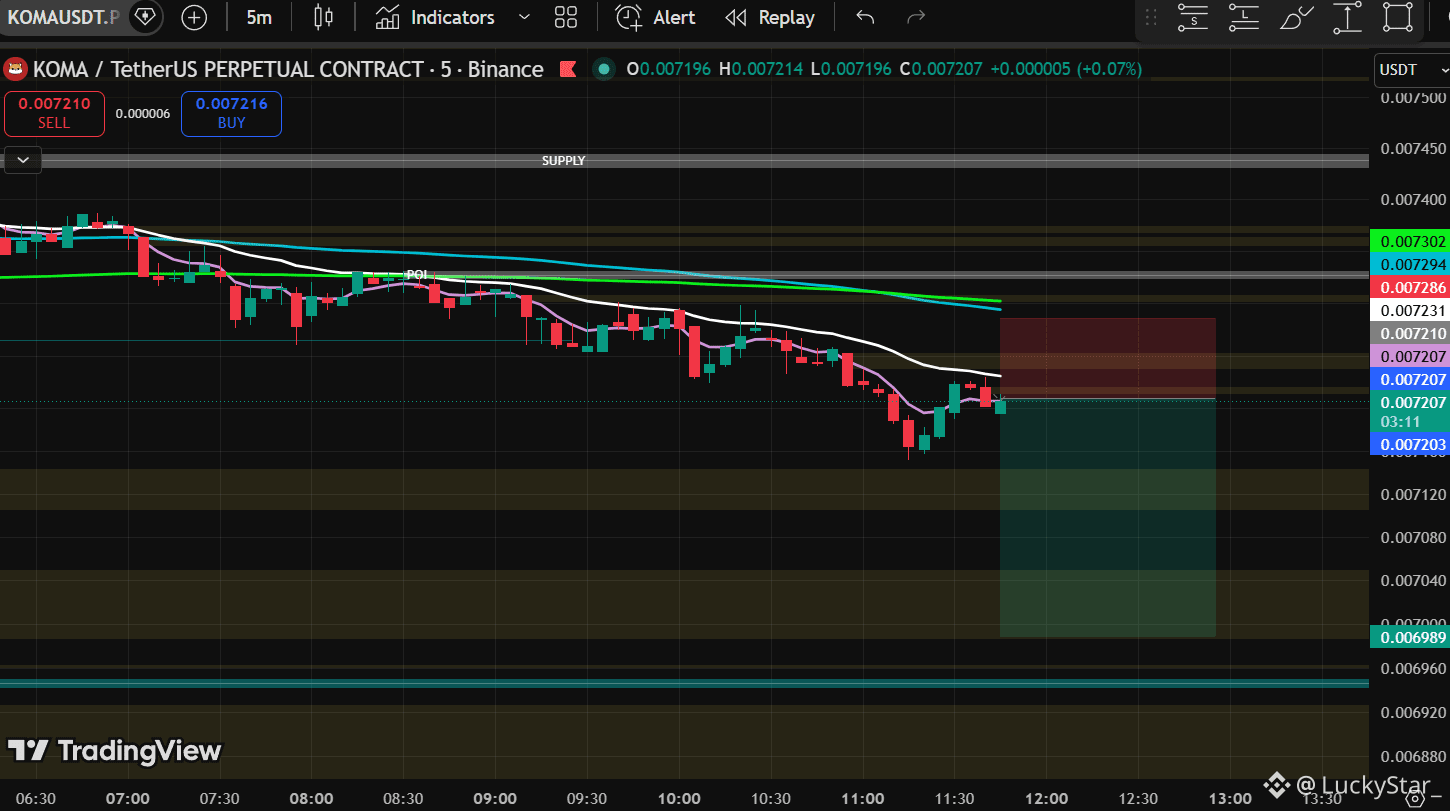
Task: Open the Indicators dialog
Action: (436, 17)
